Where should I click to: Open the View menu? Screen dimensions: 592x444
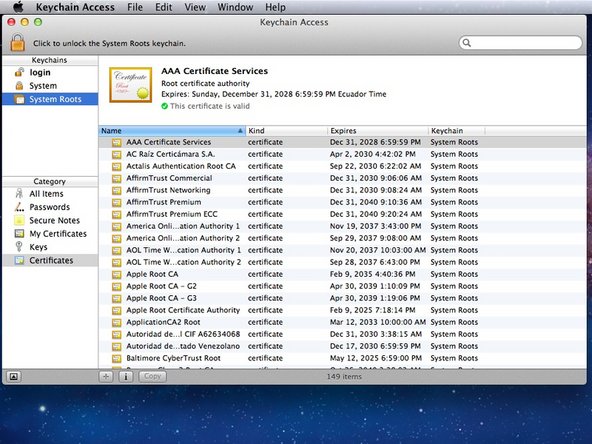point(195,7)
